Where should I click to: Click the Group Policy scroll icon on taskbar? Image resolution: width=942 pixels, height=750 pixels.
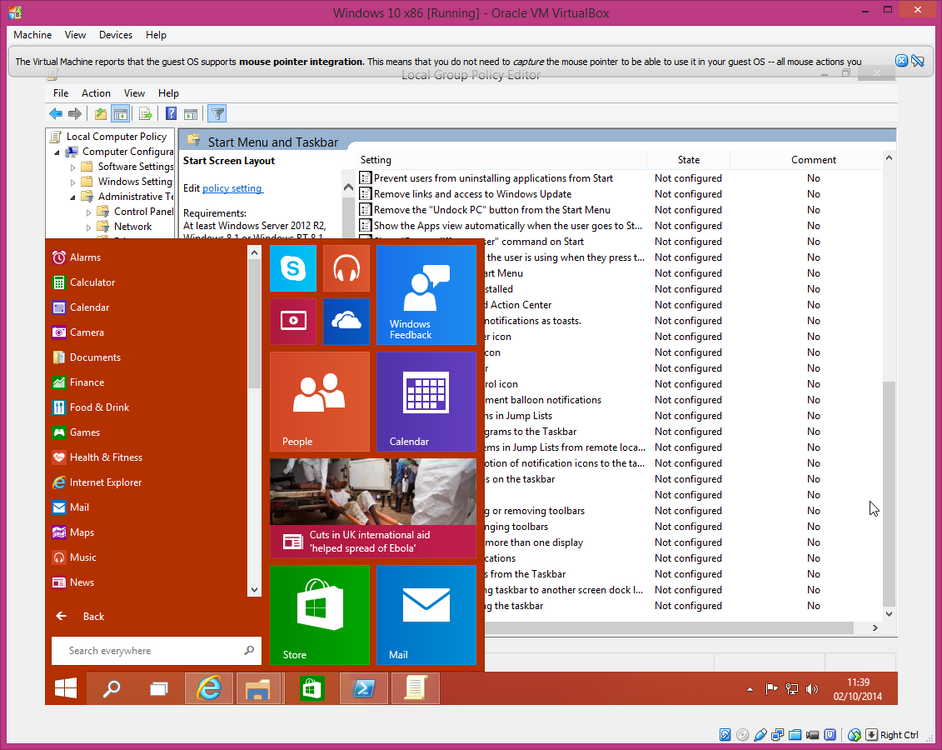tap(415, 688)
